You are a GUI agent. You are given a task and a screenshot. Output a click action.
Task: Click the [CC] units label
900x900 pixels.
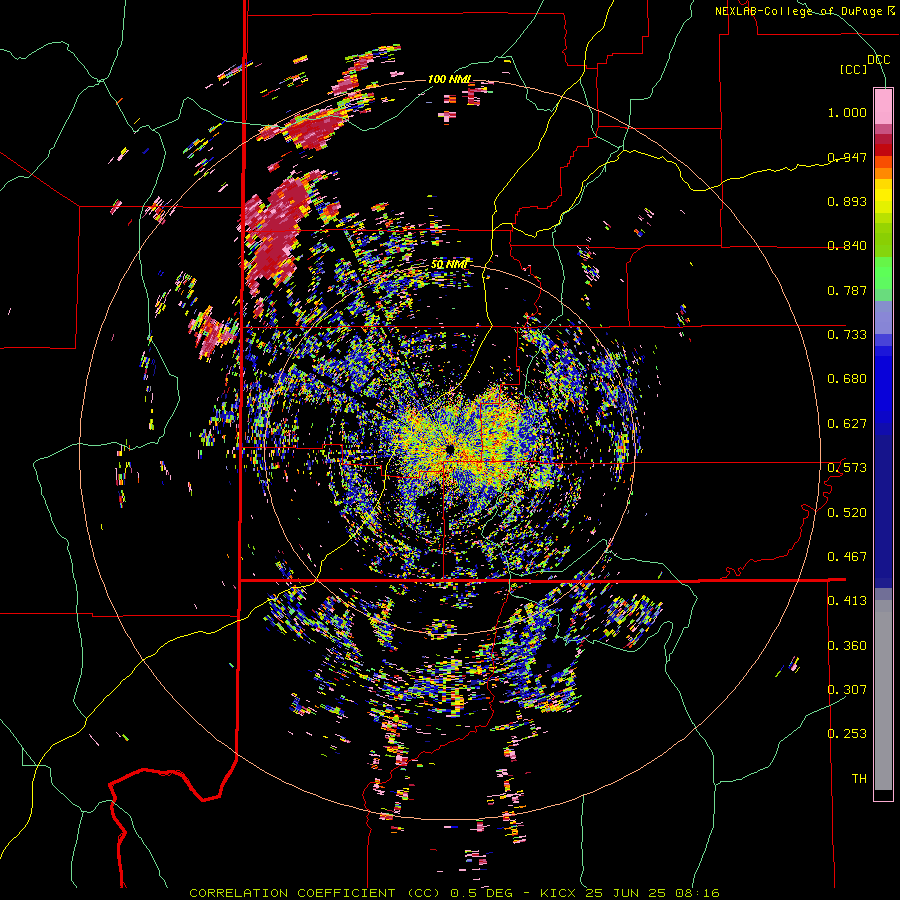pyautogui.click(x=854, y=69)
